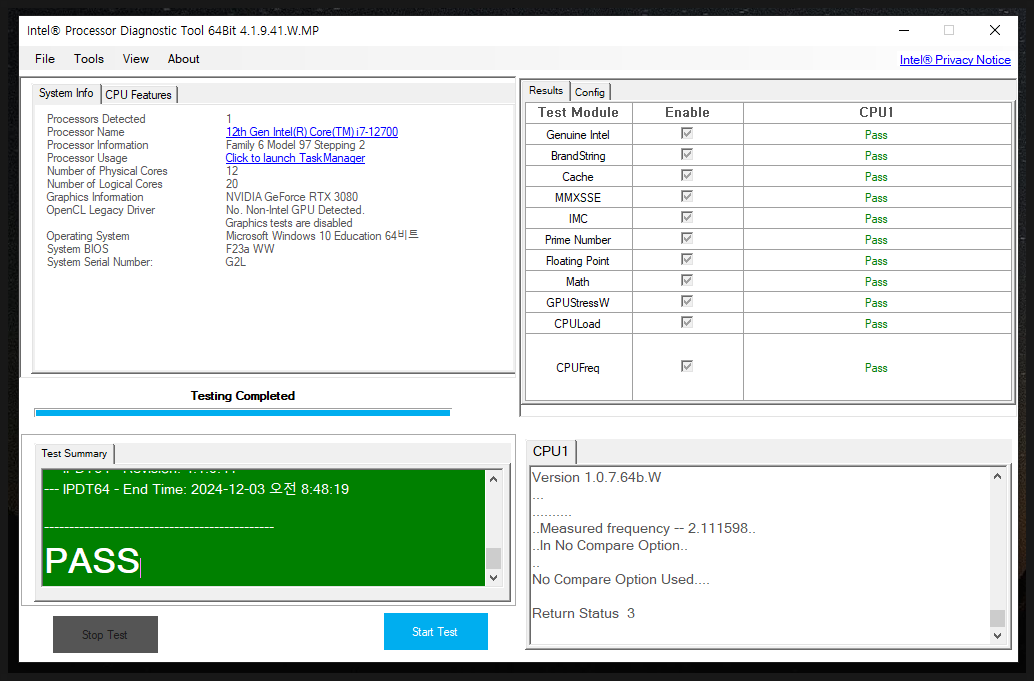Open the Tools menu
The image size is (1034, 681).
tap(88, 59)
